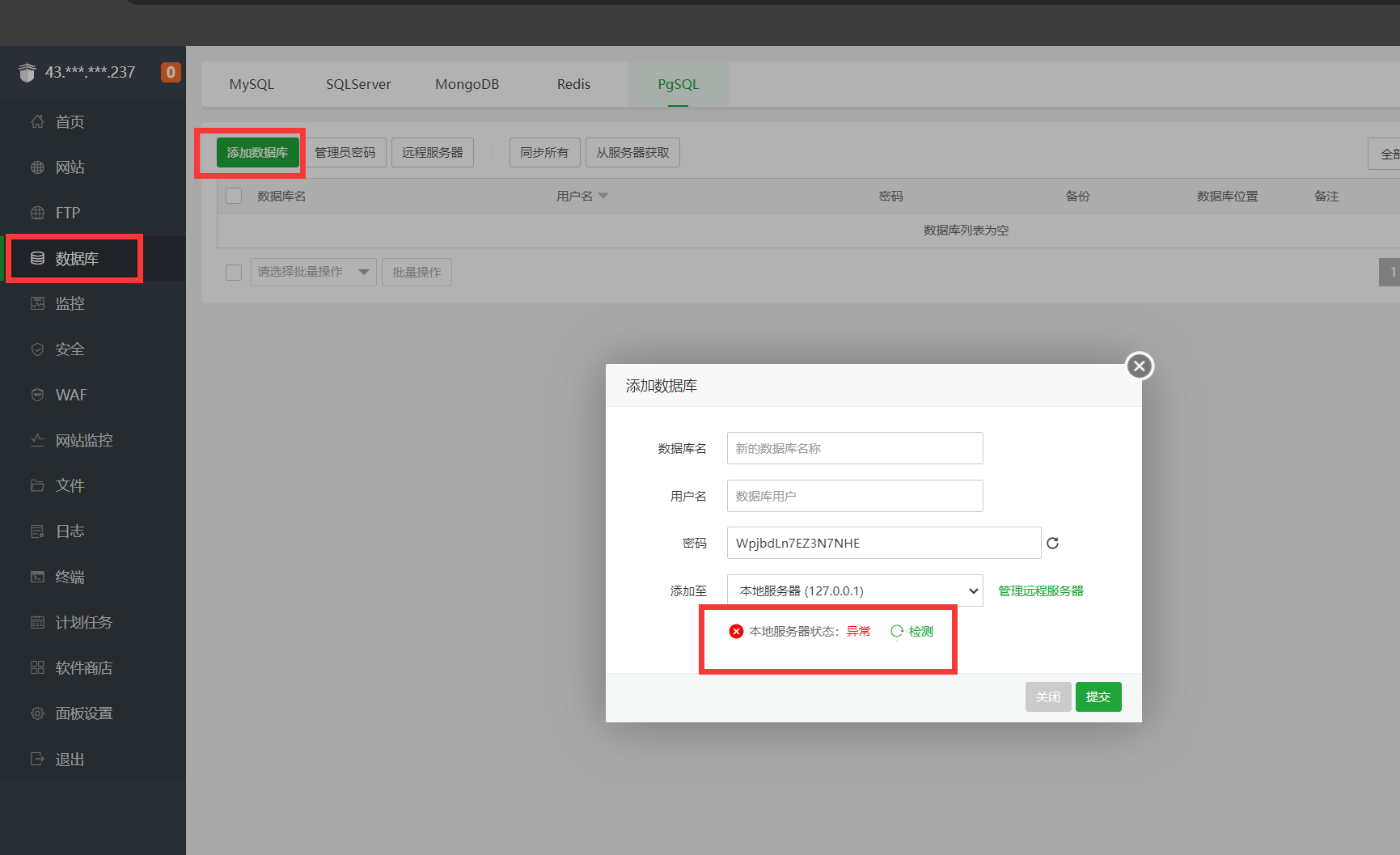Click the monitor chart icon beside 监控
Viewport: 1400px width, 855px height.
pyautogui.click(x=37, y=303)
